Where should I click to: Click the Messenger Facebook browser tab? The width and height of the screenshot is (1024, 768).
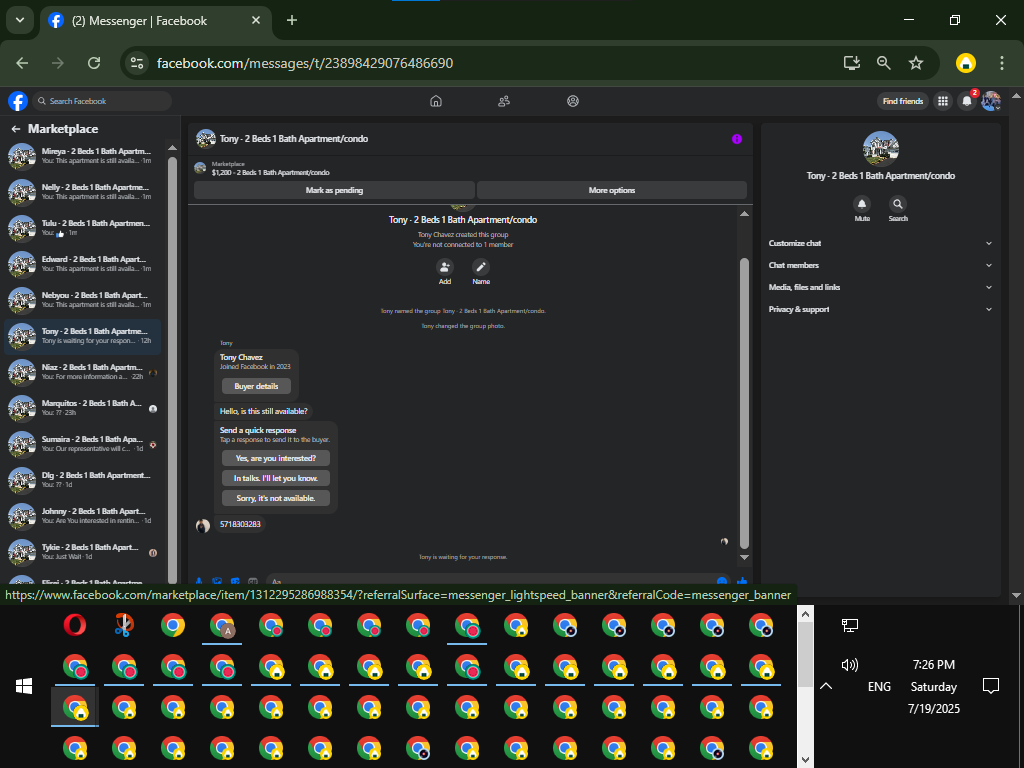tap(155, 21)
